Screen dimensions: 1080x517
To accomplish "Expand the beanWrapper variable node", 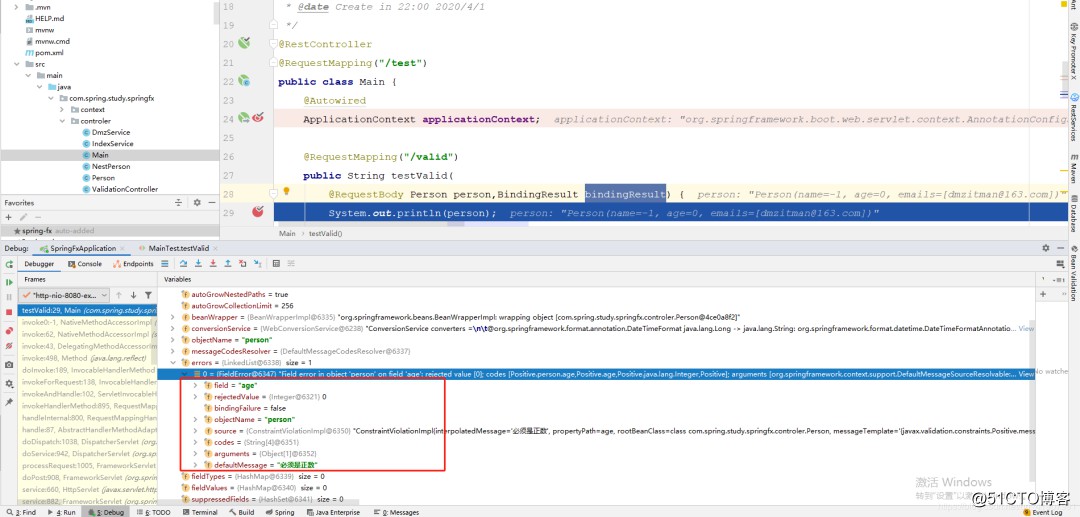I will (173, 317).
